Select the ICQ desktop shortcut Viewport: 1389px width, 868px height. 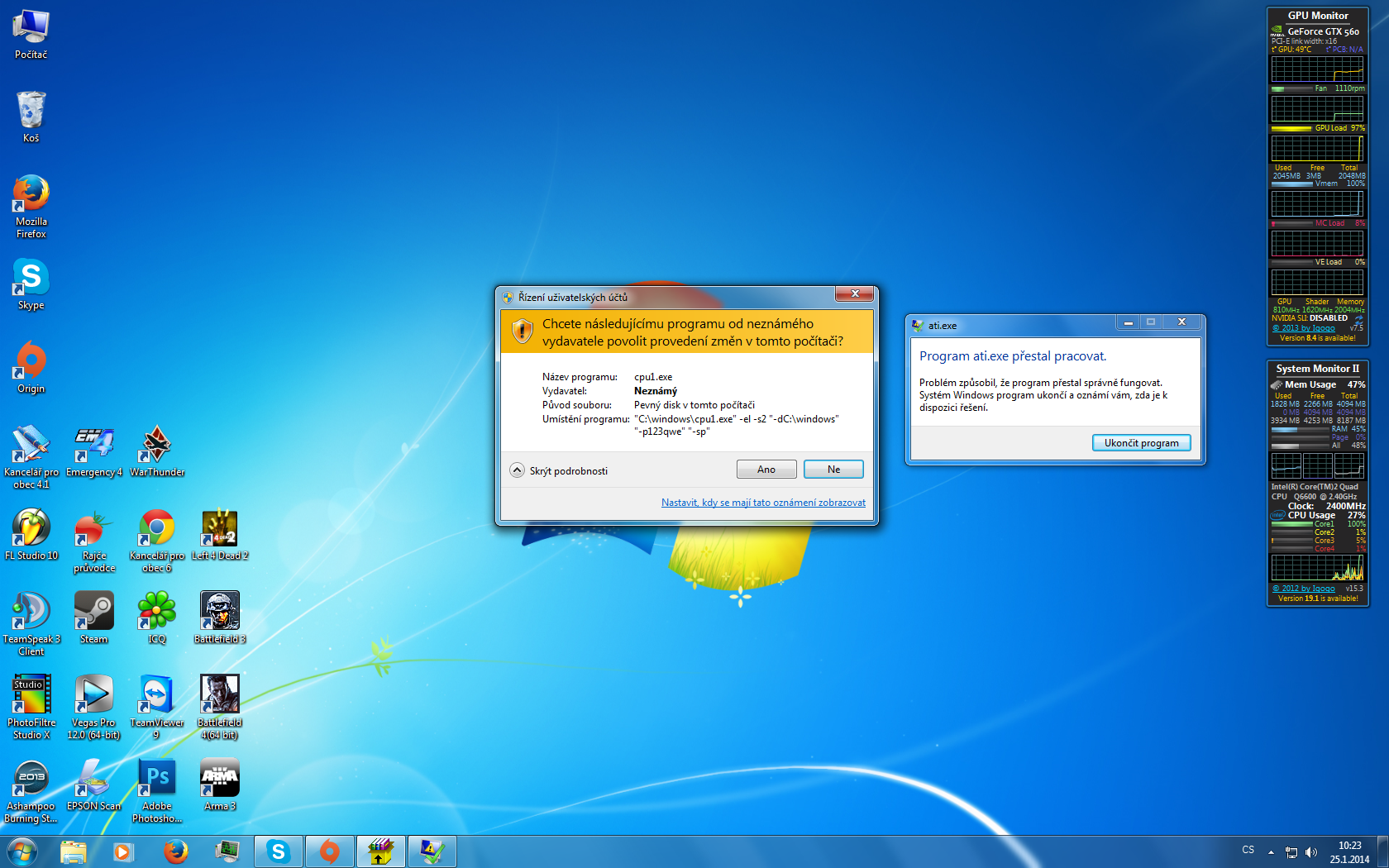(x=157, y=618)
